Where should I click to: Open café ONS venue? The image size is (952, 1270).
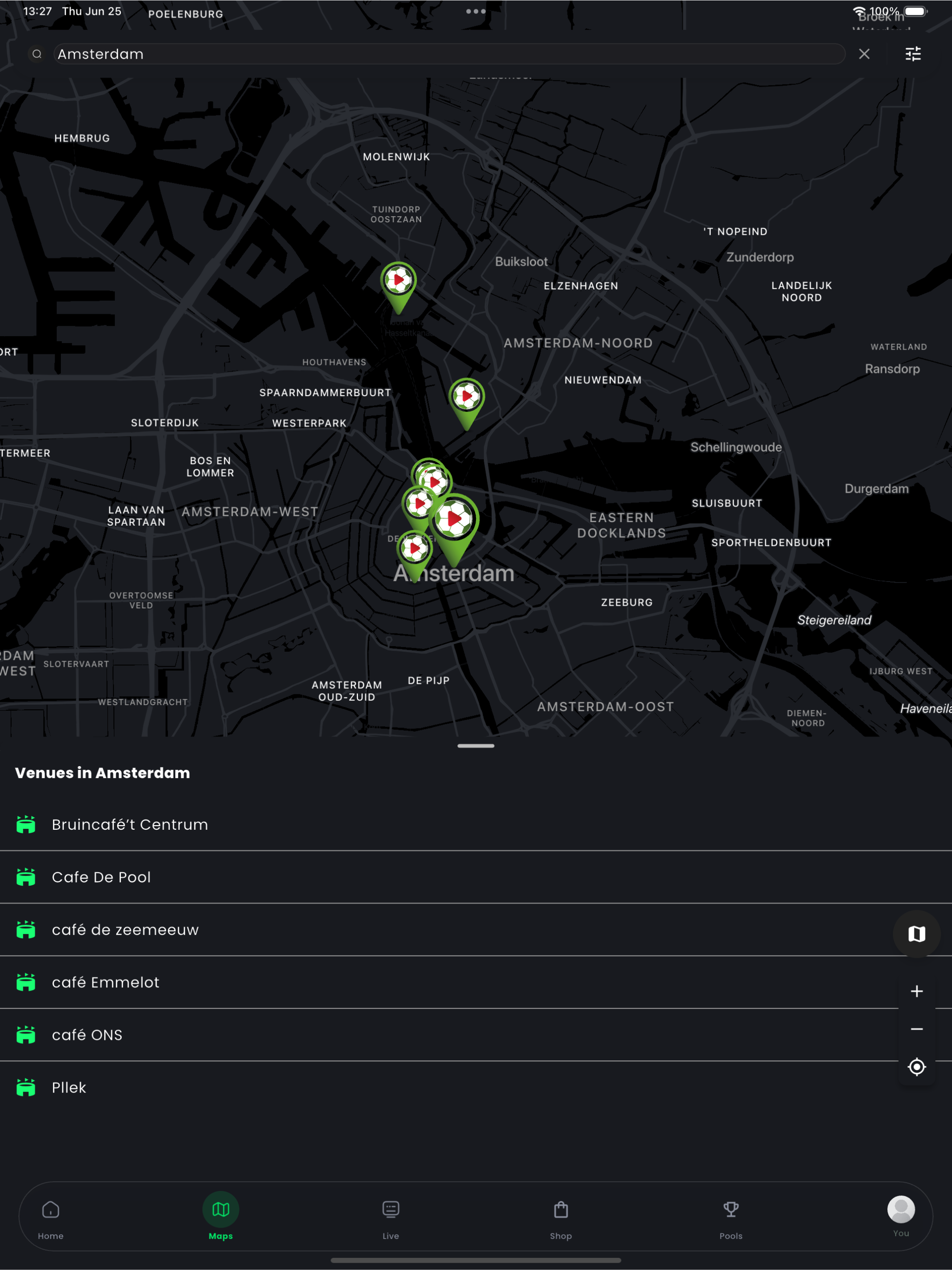476,1035
